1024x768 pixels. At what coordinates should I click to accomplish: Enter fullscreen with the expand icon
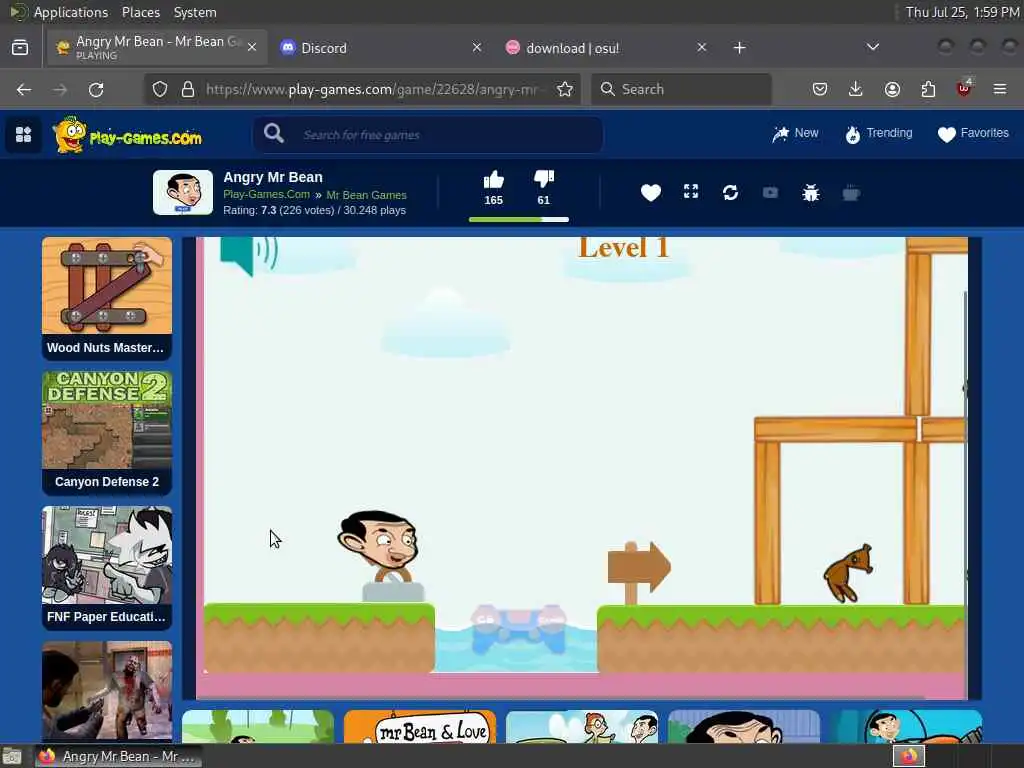[x=691, y=191]
